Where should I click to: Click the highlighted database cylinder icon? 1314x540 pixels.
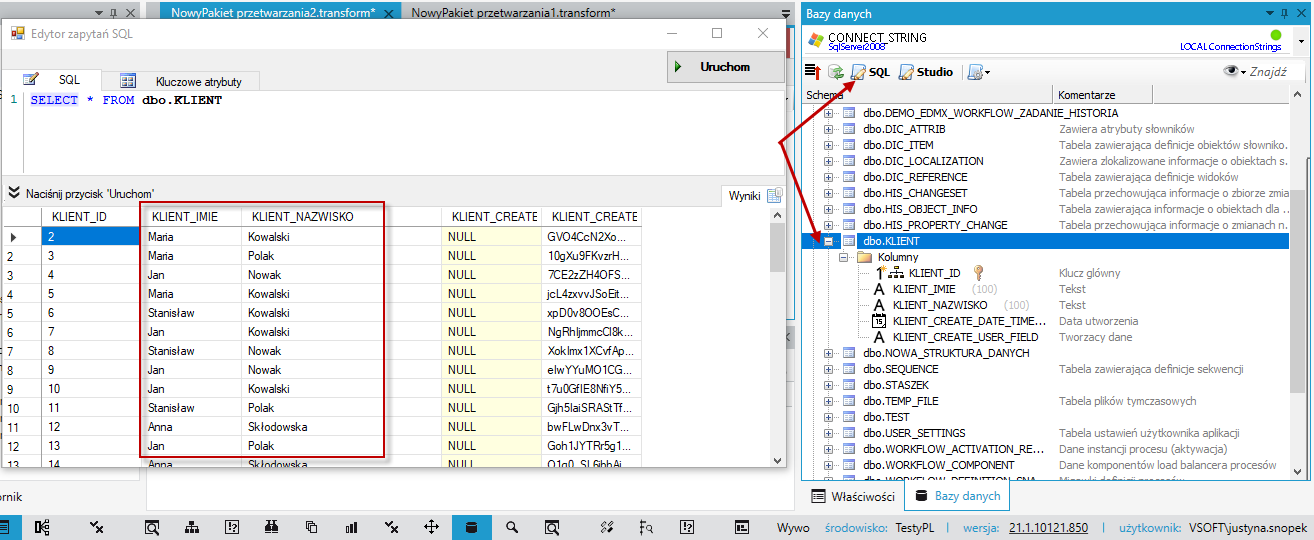click(471, 527)
